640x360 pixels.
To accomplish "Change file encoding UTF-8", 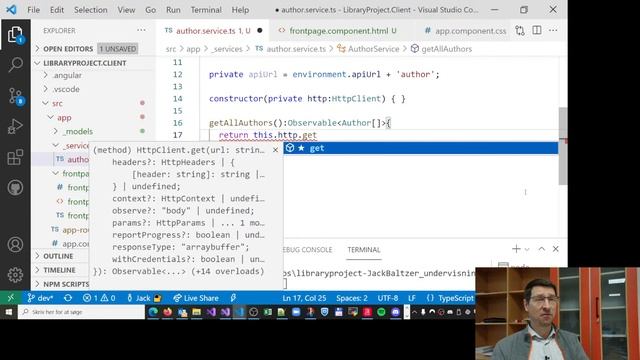I will pyautogui.click(x=388, y=298).
